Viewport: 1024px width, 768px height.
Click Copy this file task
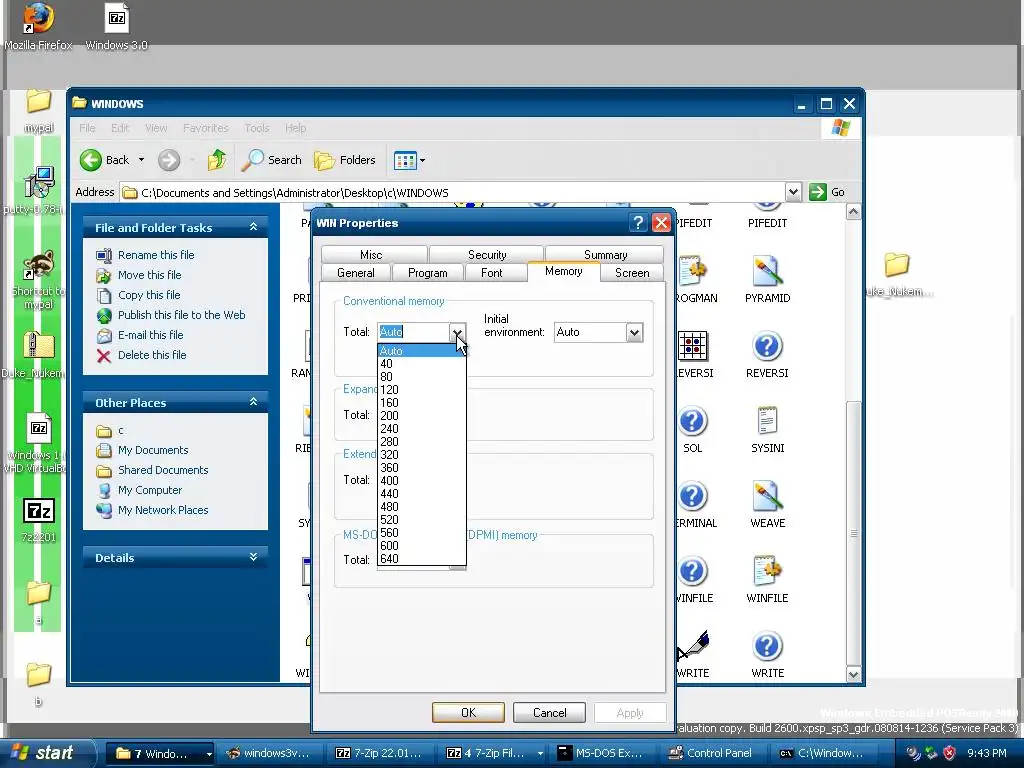pos(148,295)
